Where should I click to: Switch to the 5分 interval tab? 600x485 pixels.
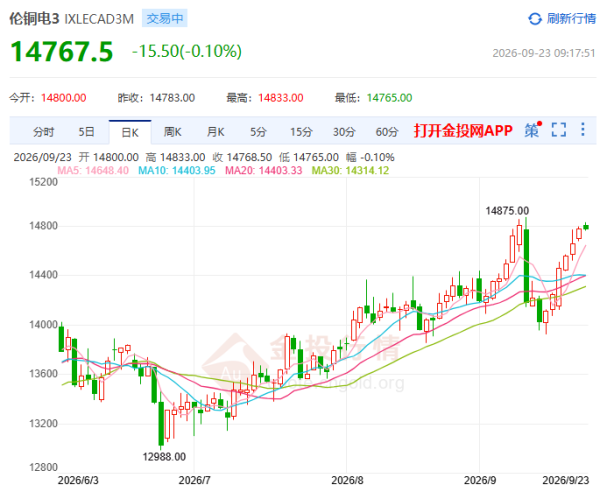(258, 132)
